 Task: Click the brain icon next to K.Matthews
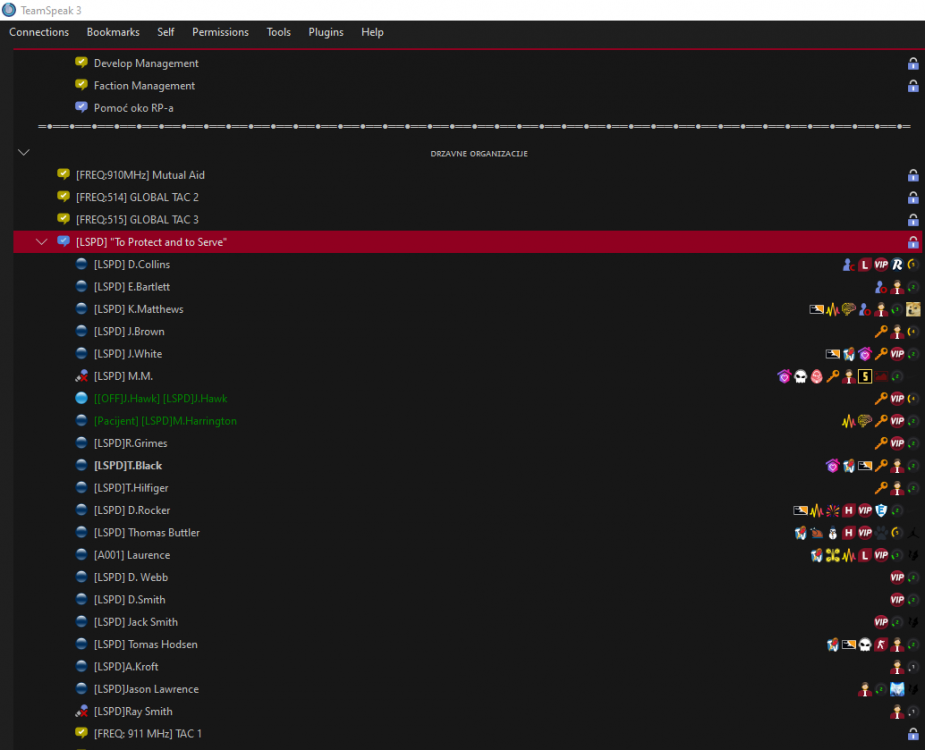point(849,309)
